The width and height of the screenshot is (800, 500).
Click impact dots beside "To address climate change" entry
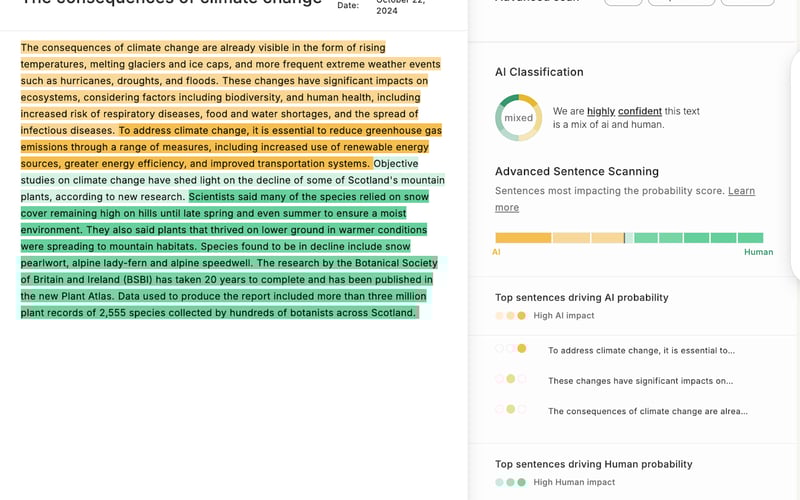click(x=510, y=350)
